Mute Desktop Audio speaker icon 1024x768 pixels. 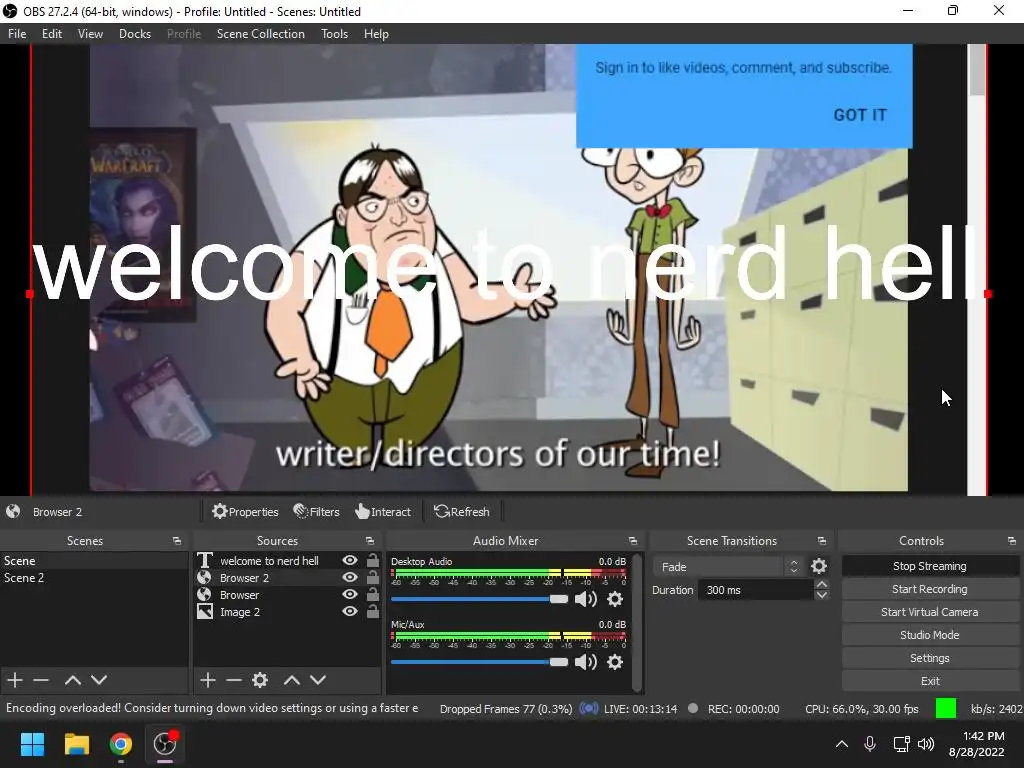(x=586, y=600)
